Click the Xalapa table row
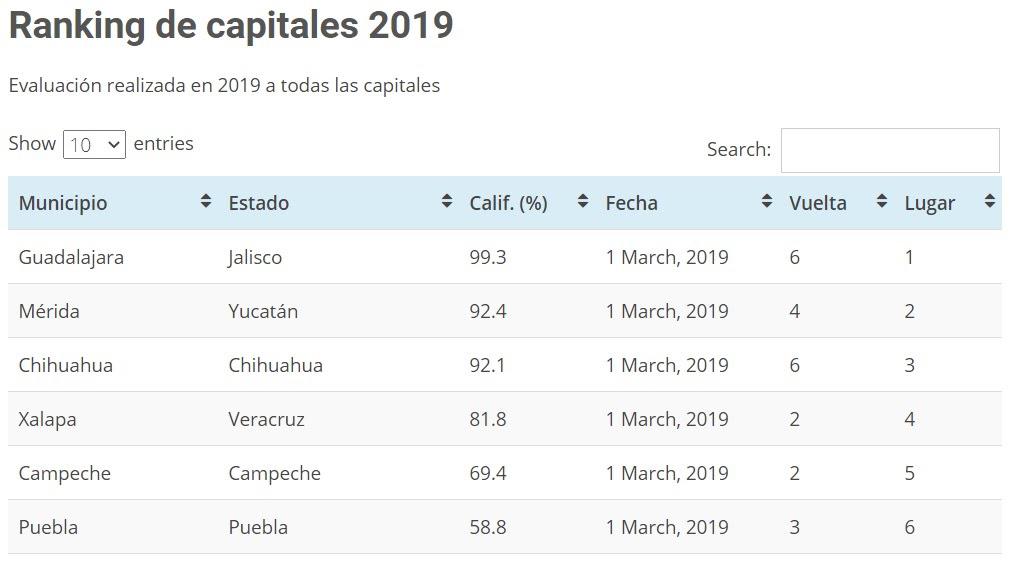The height and width of the screenshot is (566, 1015). [47, 419]
